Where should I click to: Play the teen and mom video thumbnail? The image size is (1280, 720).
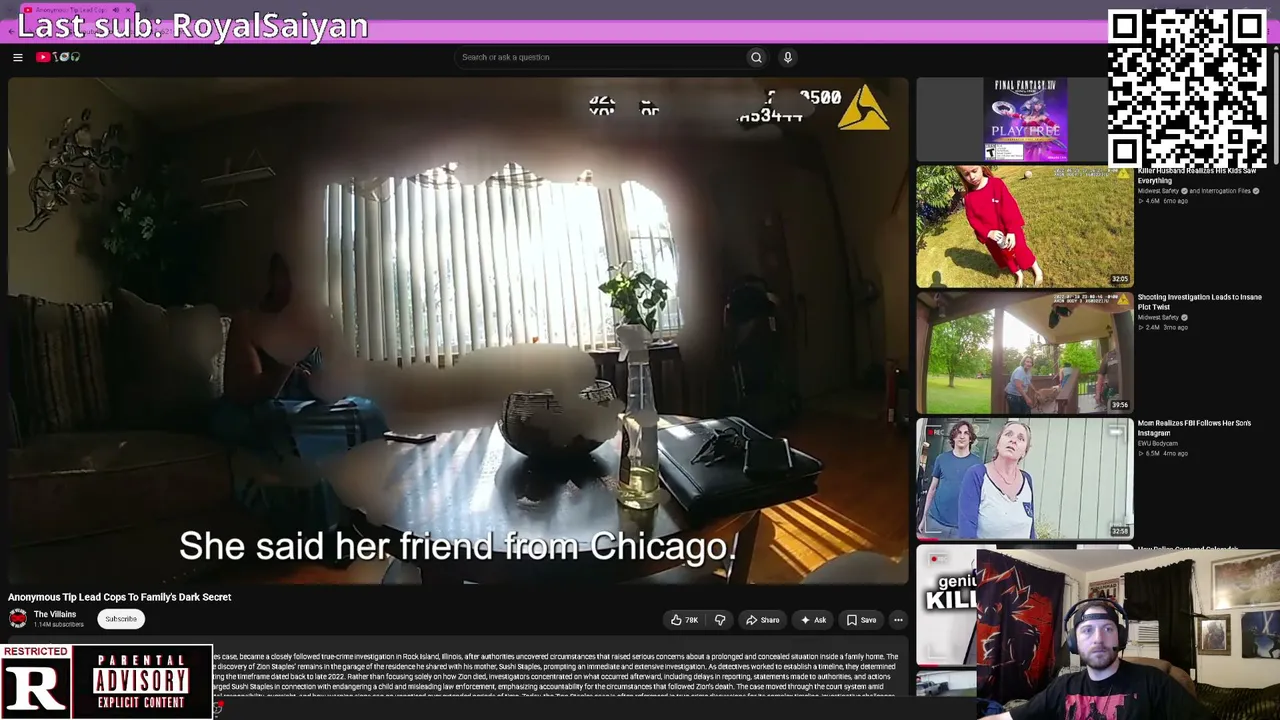(1025, 479)
